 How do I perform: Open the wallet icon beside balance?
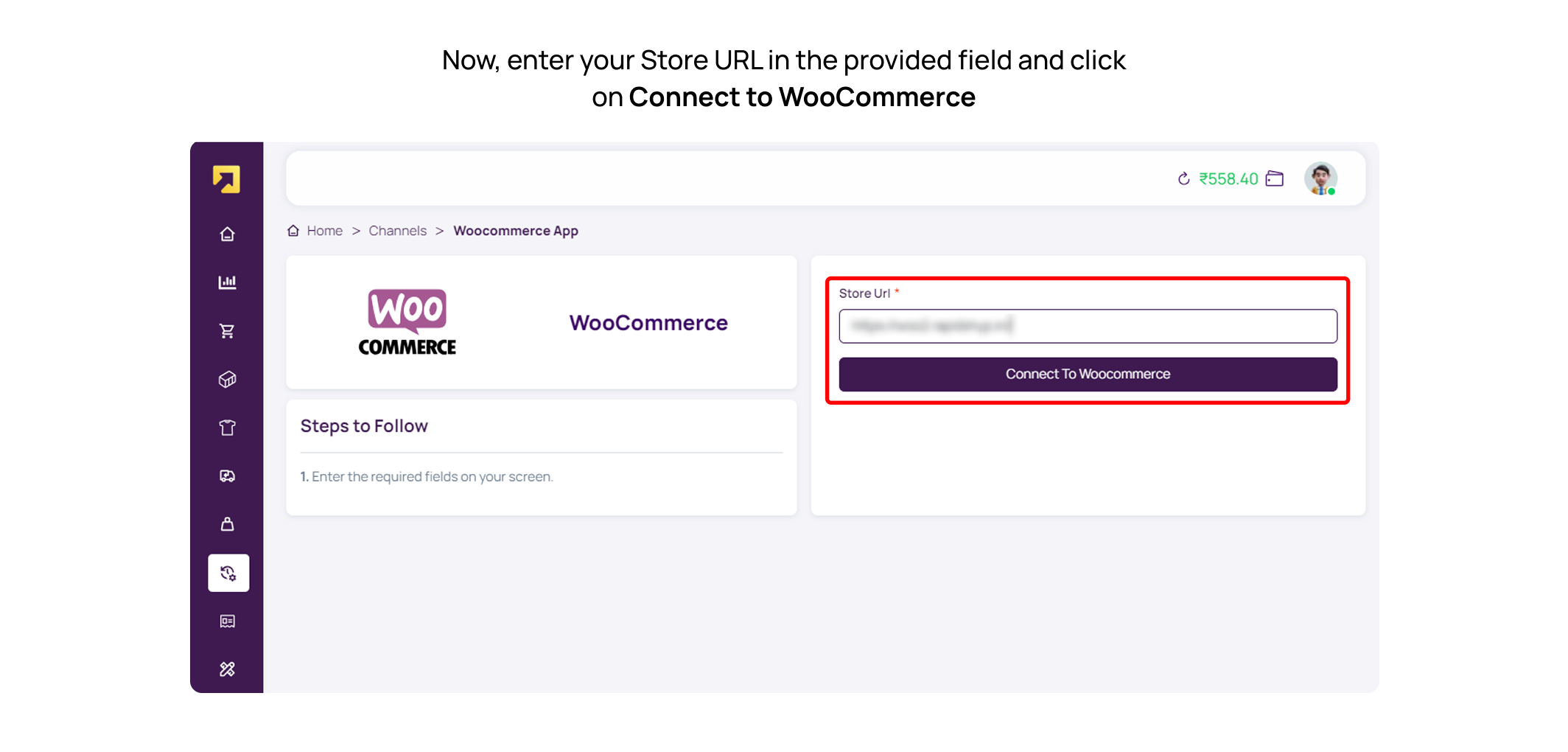click(x=1275, y=179)
